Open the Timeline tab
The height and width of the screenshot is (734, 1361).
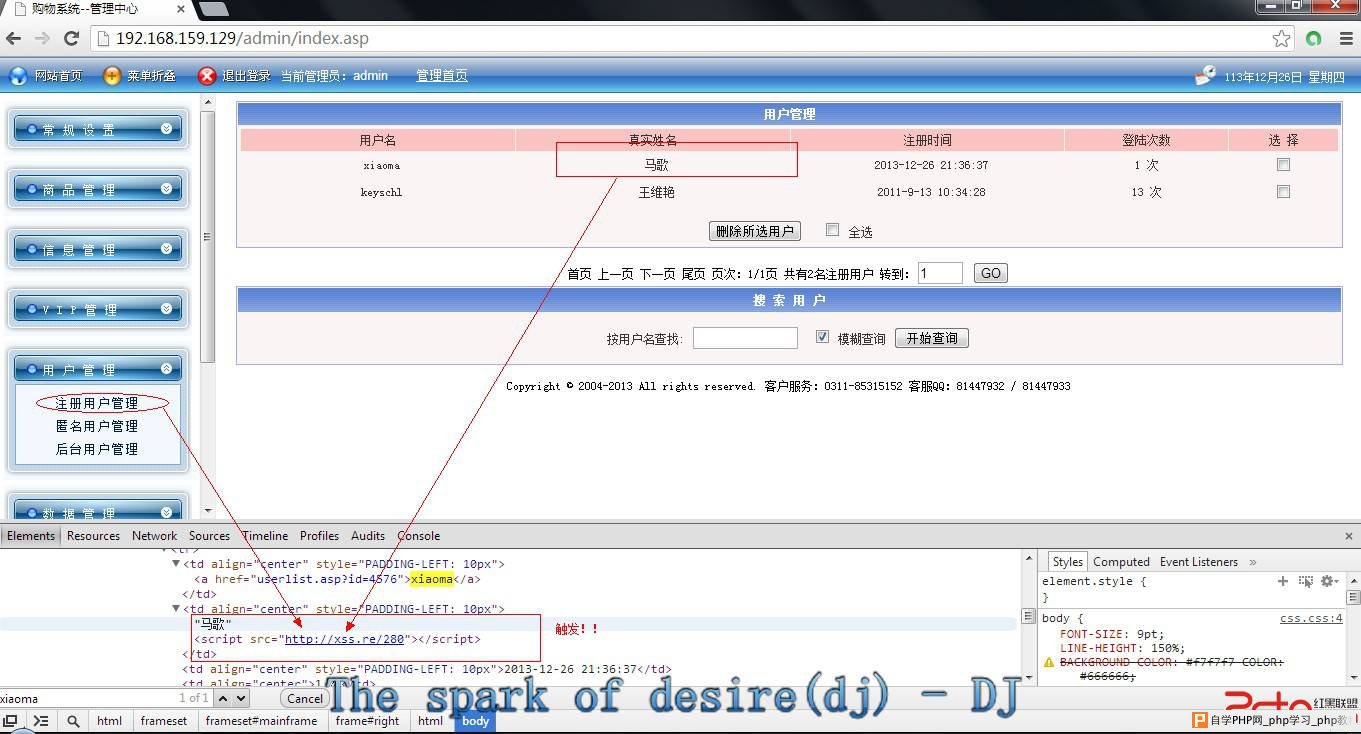[265, 536]
